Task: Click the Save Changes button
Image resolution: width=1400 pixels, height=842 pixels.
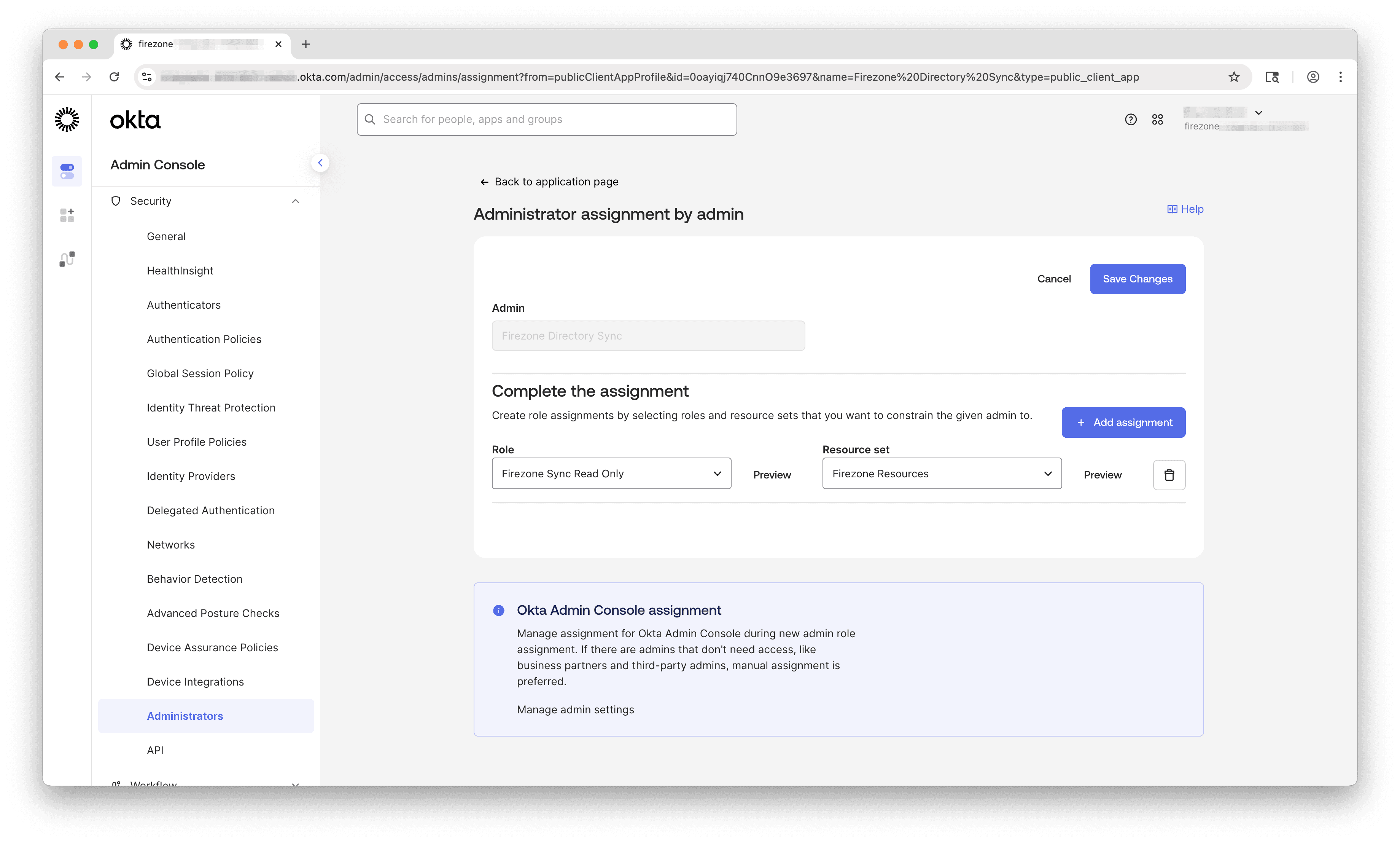Action: point(1137,279)
